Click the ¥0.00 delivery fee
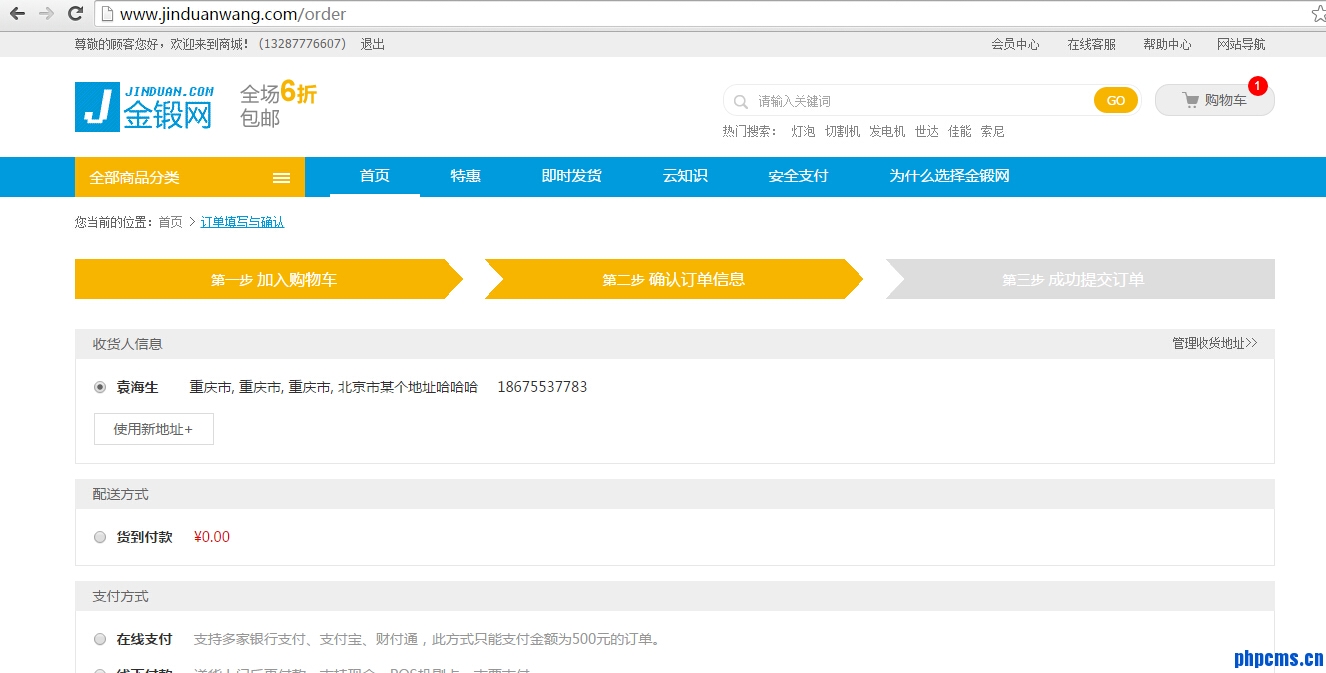The image size is (1326, 673). pyautogui.click(x=212, y=537)
